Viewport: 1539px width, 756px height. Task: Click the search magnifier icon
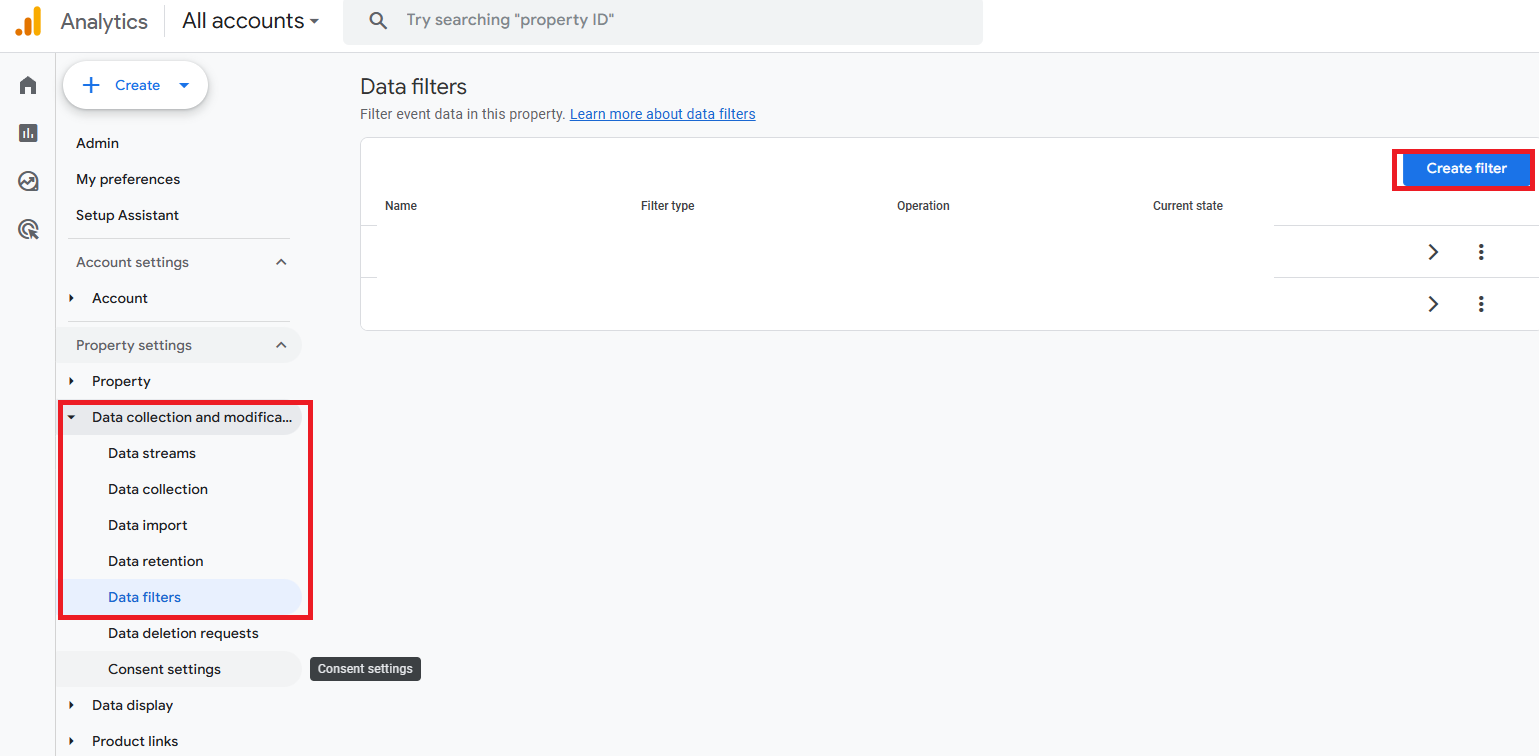(x=378, y=21)
